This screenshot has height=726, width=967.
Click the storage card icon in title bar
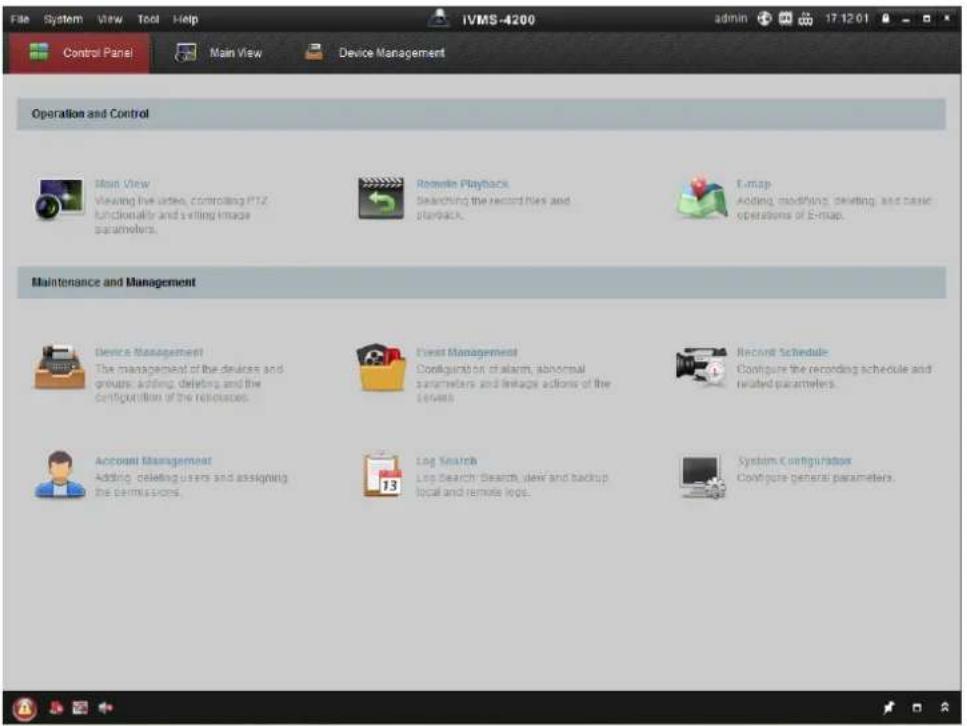(785, 19)
